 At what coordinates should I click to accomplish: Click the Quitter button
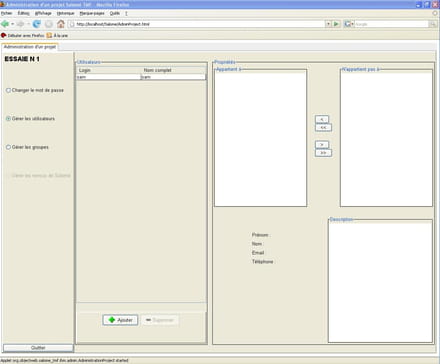(38, 348)
